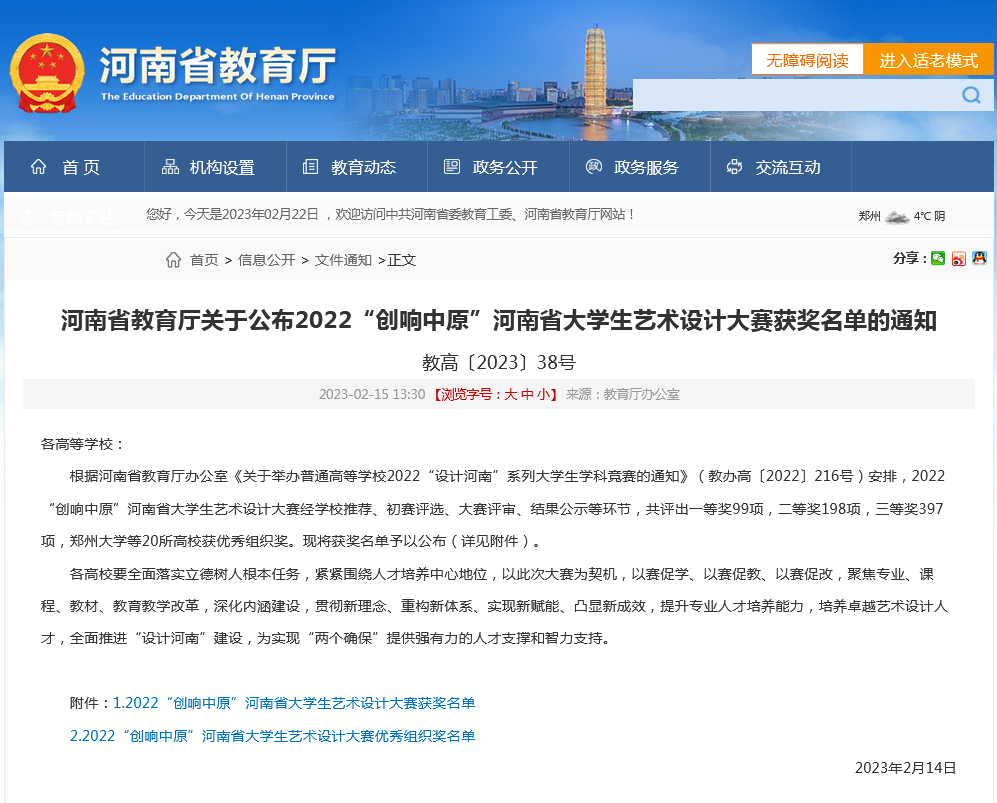This screenshot has height=803, width=997.
Task: Click the 无障碍阅读 accessibility button
Action: 807,60
